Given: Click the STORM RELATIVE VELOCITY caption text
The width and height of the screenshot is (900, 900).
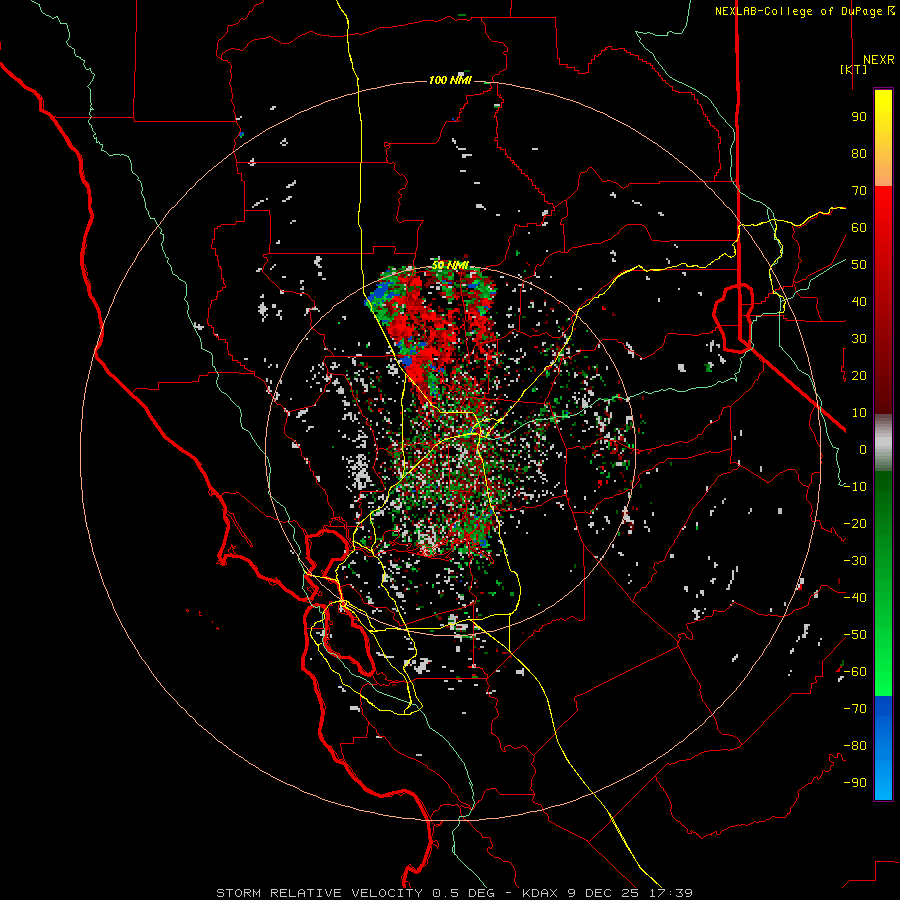Looking at the screenshot, I should click(319, 893).
